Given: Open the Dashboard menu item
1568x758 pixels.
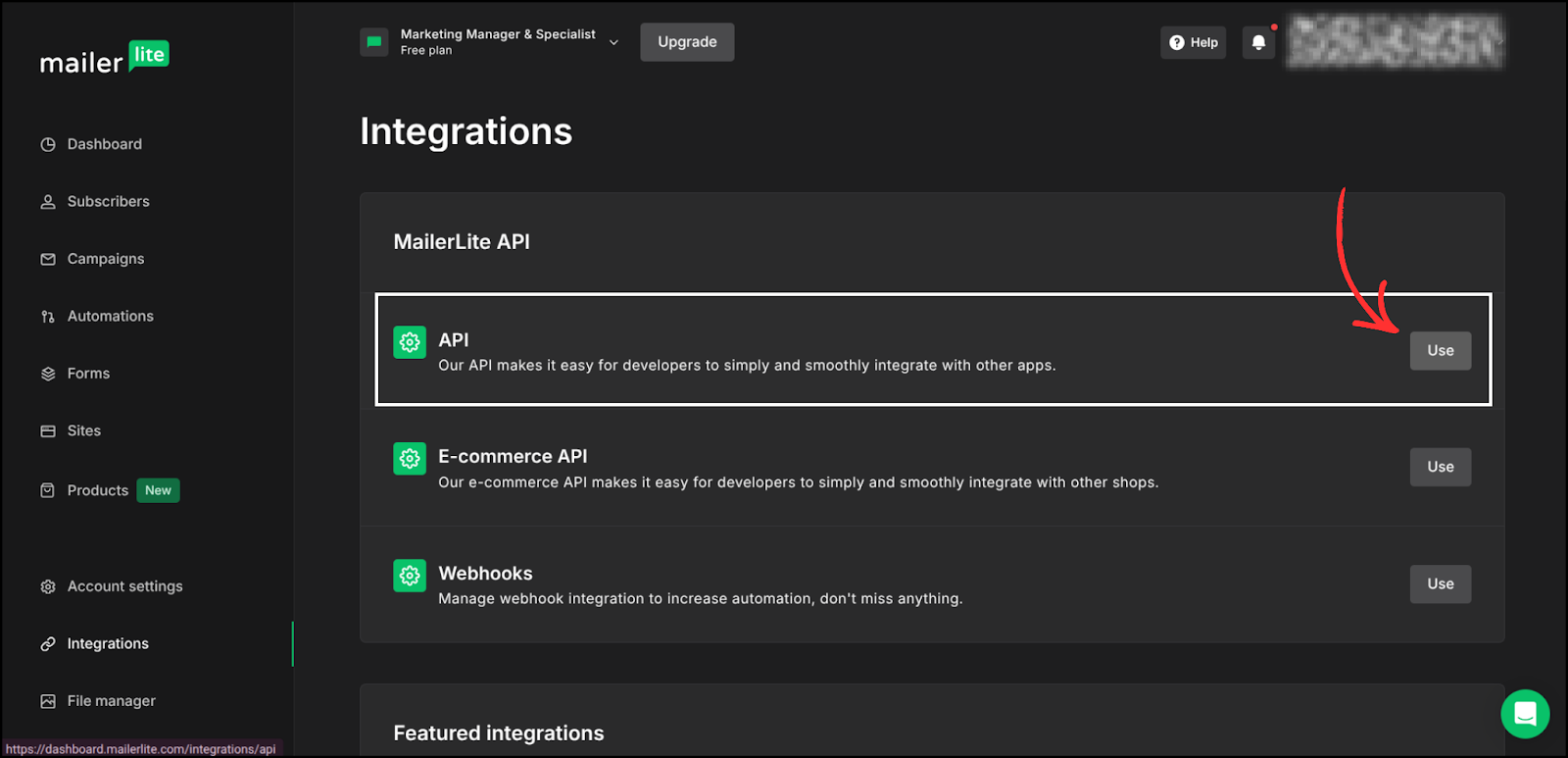Looking at the screenshot, I should [105, 144].
